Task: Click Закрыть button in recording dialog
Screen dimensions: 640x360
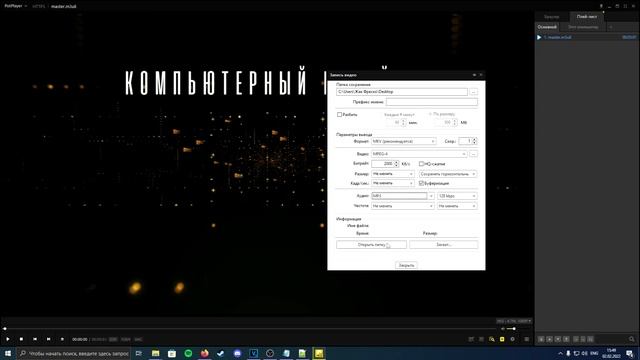Action: point(406,265)
